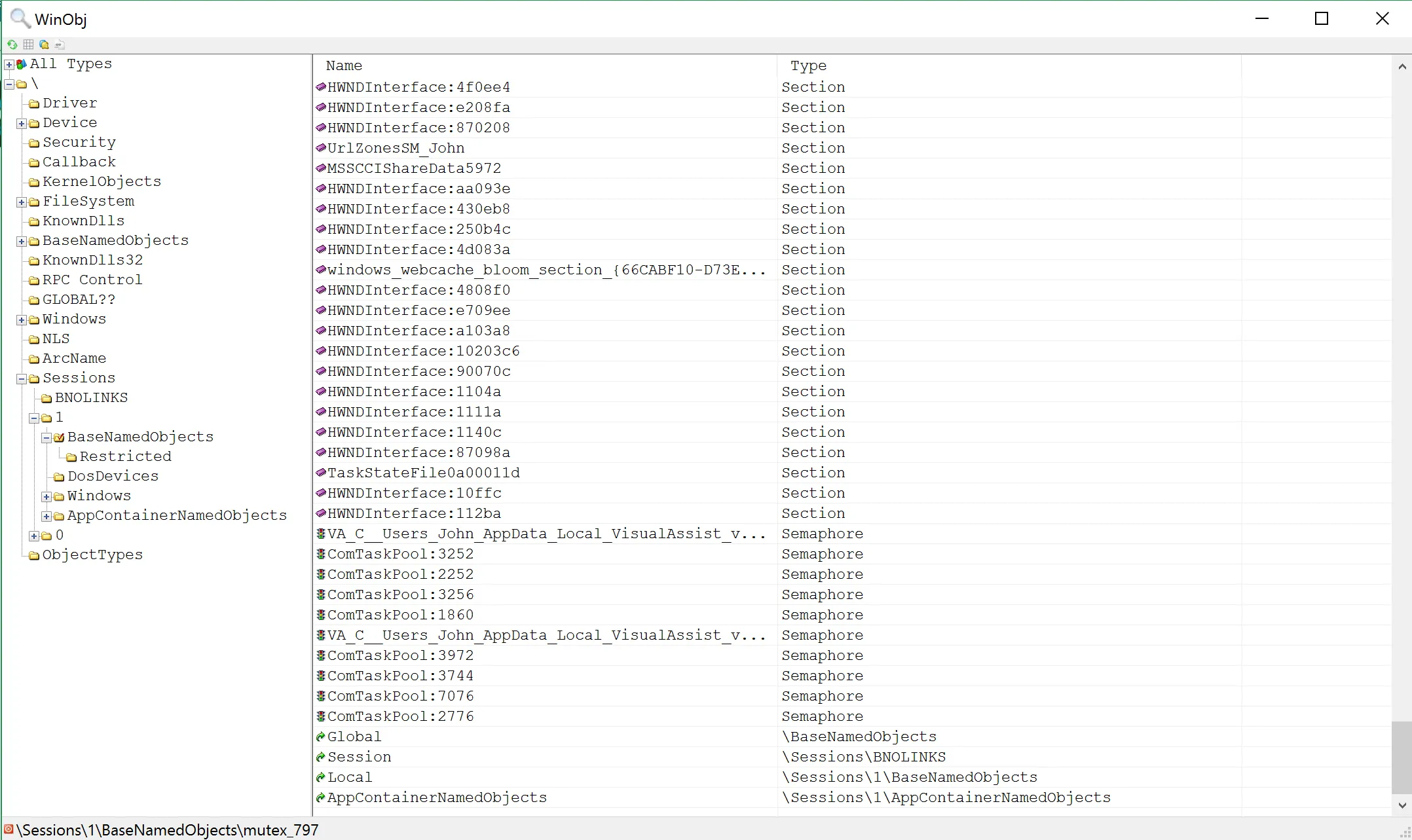Click the checked BaseNamedObjects folder icon under session 1
Viewport: 1412px width, 840px height.
pos(59,437)
